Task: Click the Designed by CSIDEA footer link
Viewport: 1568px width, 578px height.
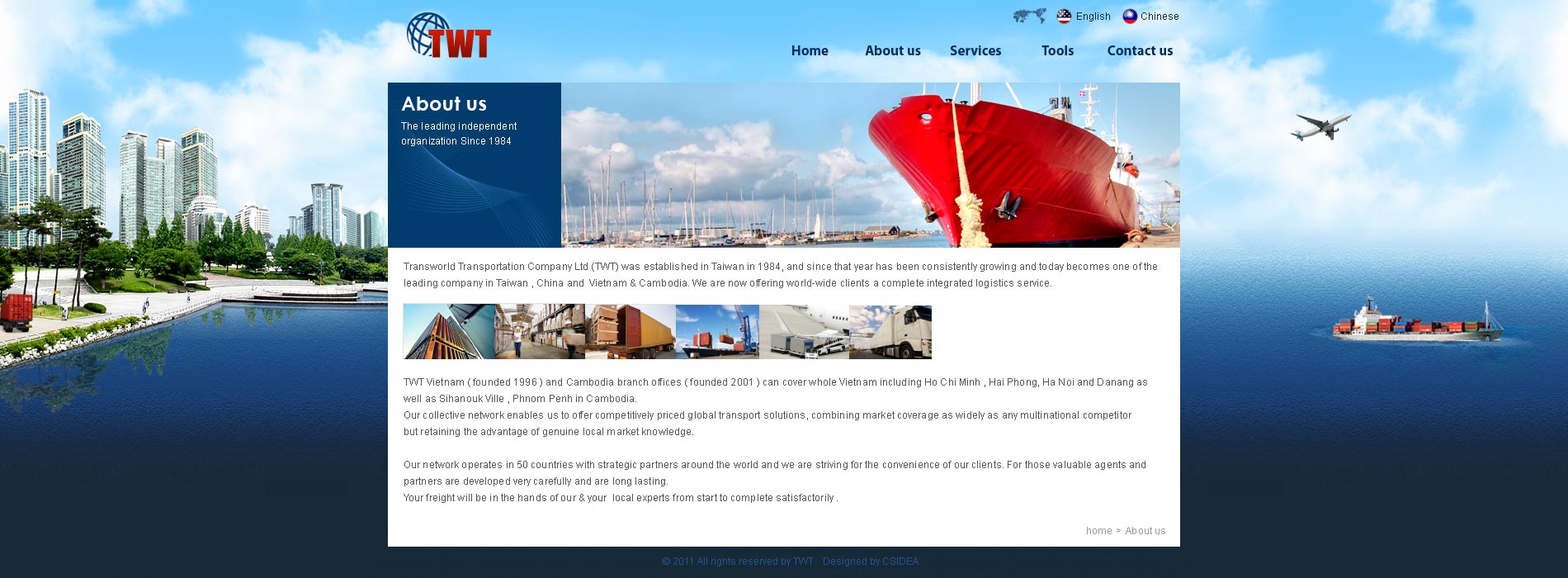Action: coord(870,561)
